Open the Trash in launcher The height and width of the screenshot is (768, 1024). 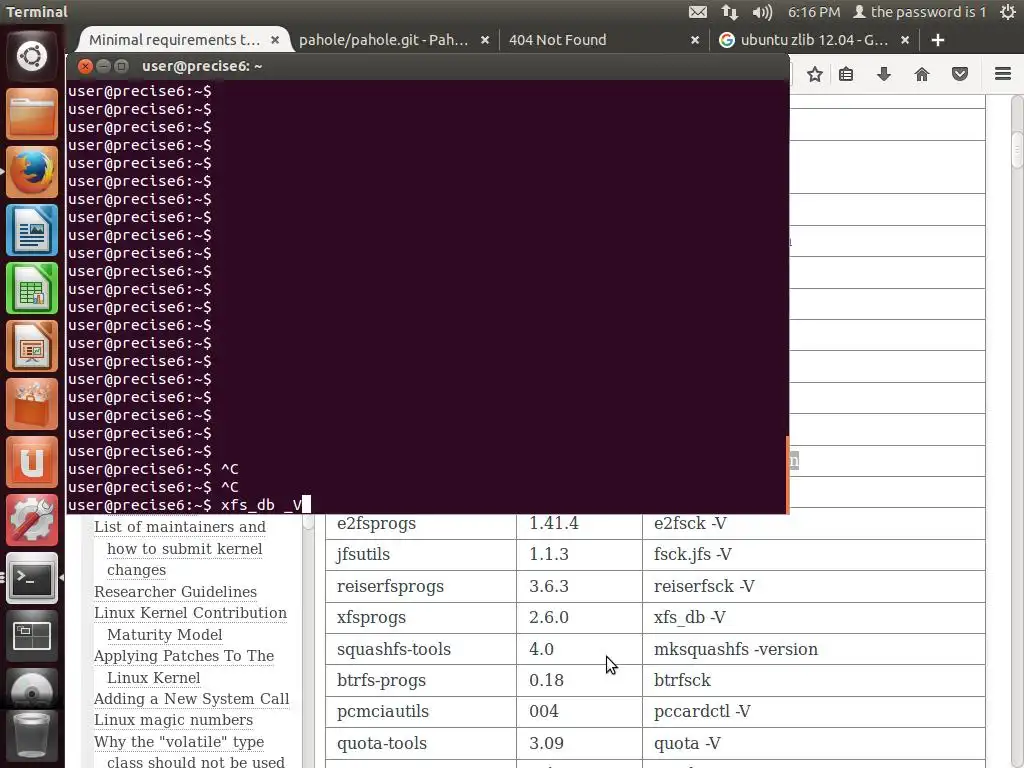31,737
